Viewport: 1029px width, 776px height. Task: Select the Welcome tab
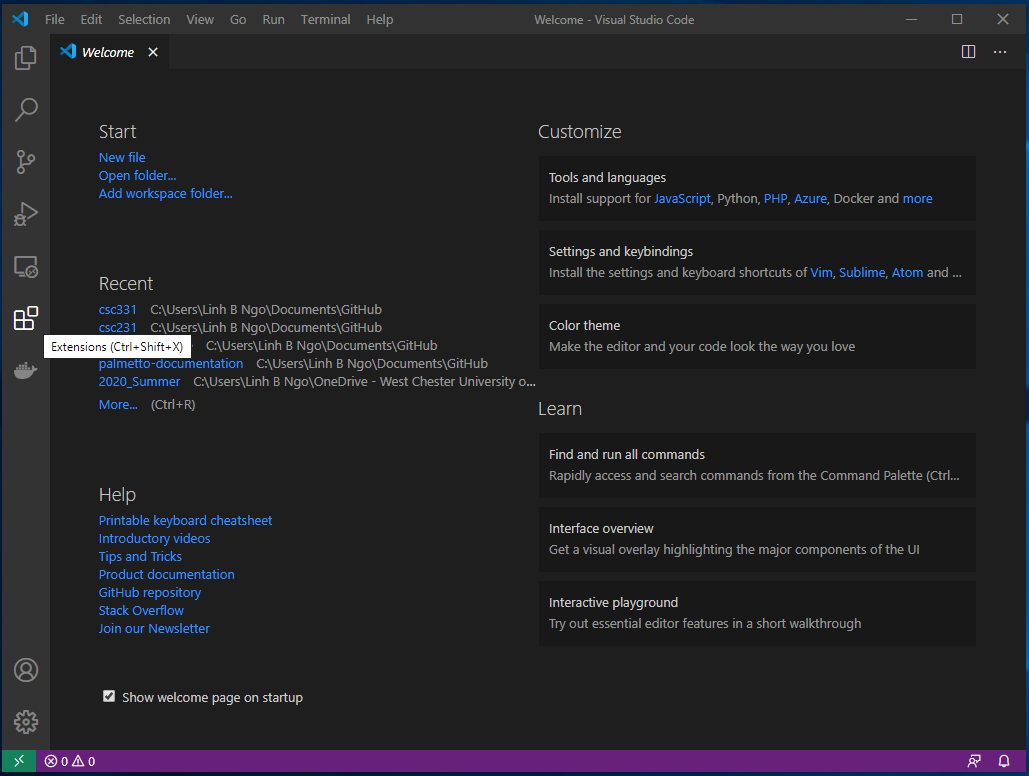[109, 52]
